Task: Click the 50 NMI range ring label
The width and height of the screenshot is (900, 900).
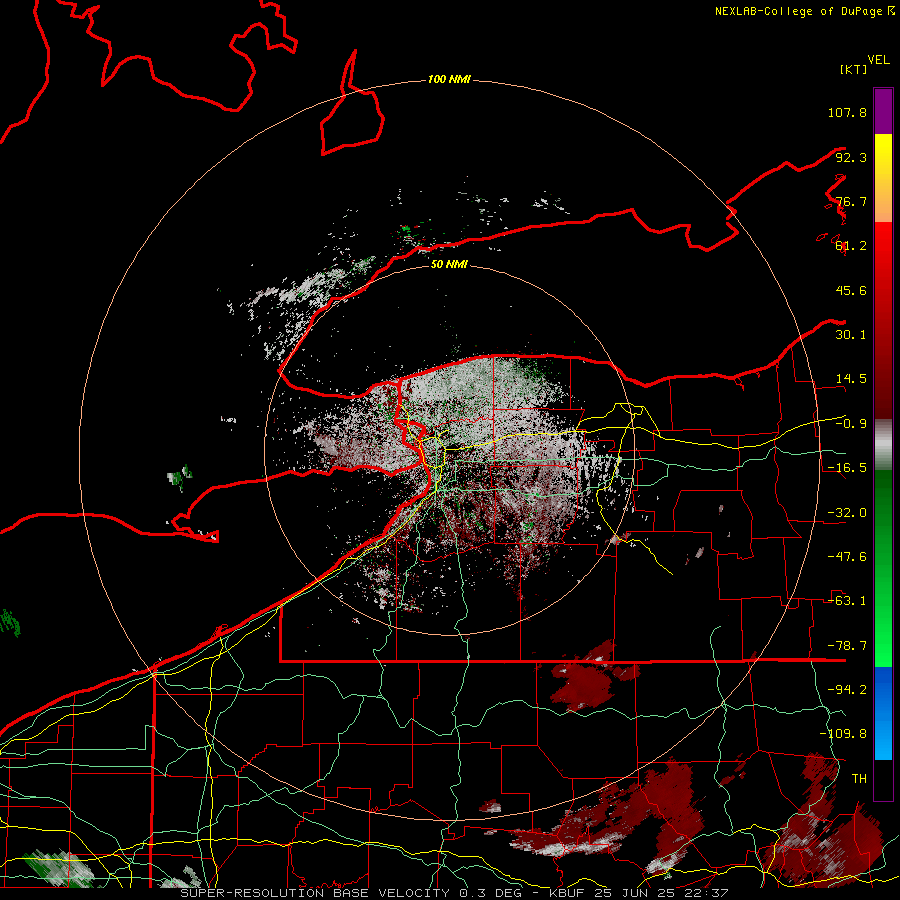Action: pos(449,264)
